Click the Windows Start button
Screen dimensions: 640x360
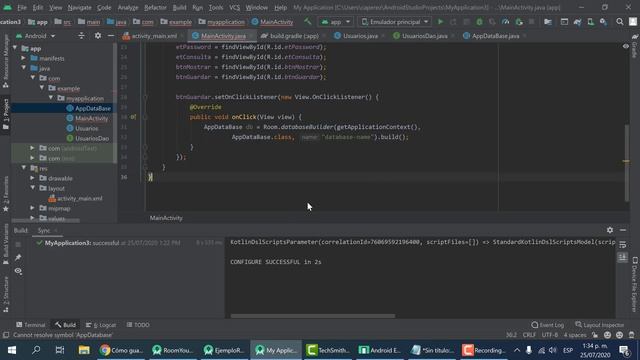[x=11, y=350]
